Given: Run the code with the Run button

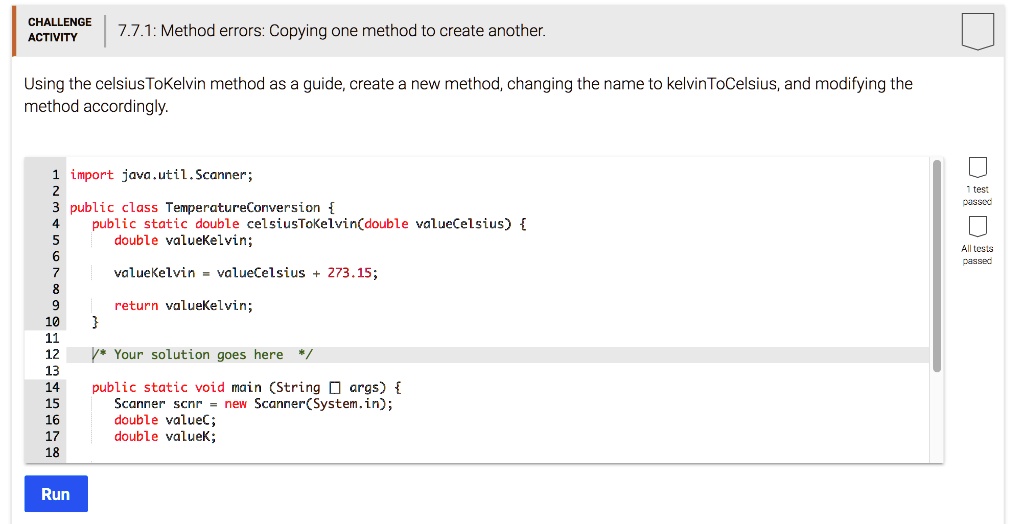Looking at the screenshot, I should coord(56,494).
